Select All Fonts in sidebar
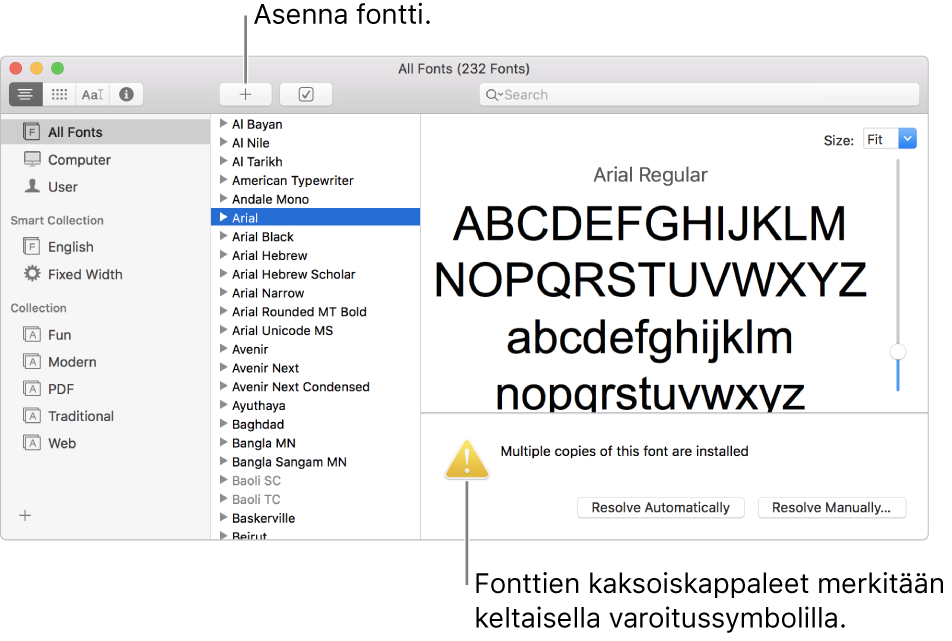This screenshot has height=641, width=952. [106, 132]
